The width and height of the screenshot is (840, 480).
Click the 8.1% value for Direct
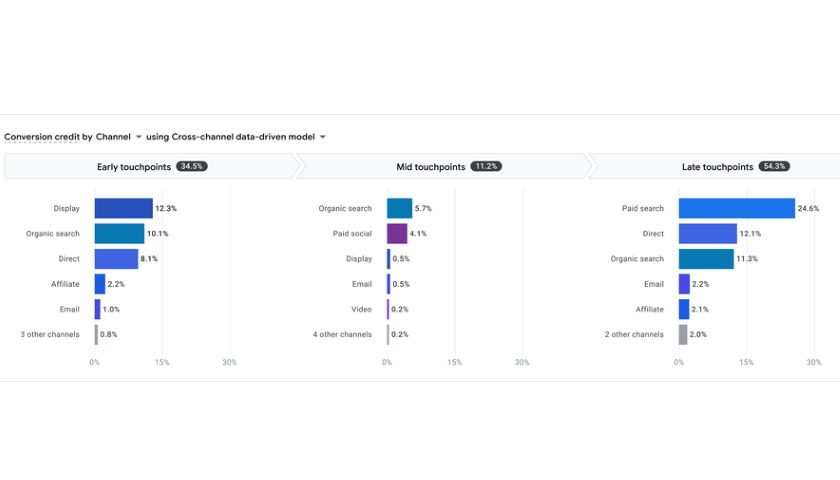pyautogui.click(x=149, y=259)
